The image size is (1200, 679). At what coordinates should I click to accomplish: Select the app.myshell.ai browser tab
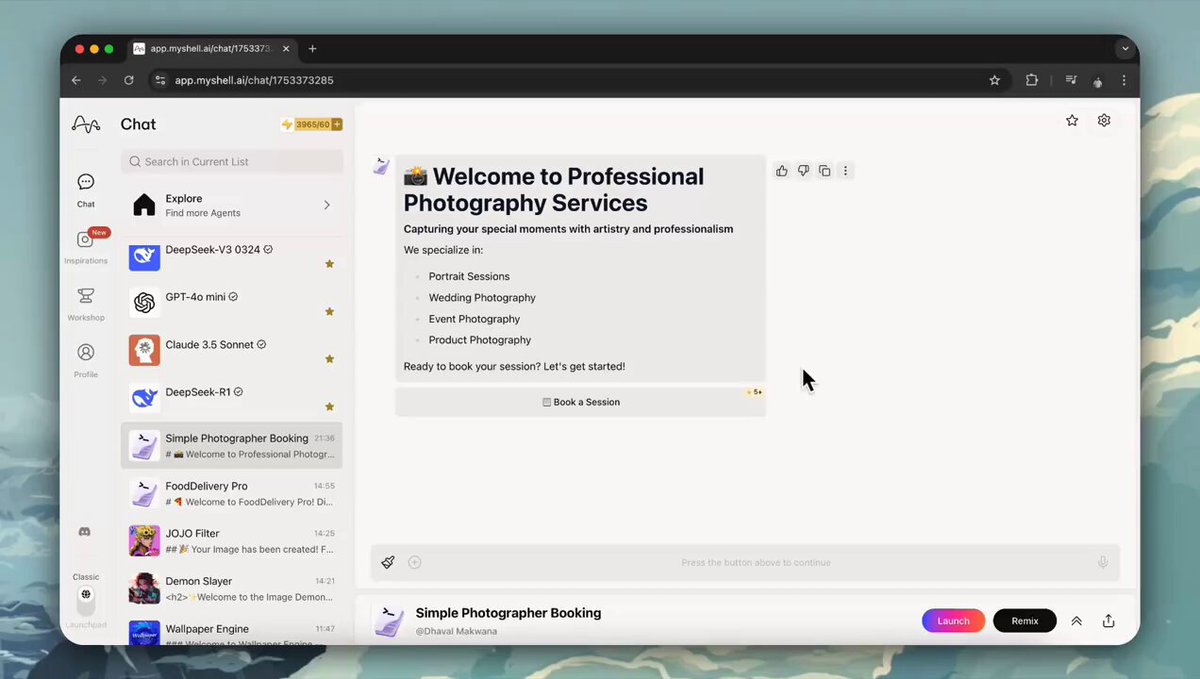pyautogui.click(x=212, y=48)
